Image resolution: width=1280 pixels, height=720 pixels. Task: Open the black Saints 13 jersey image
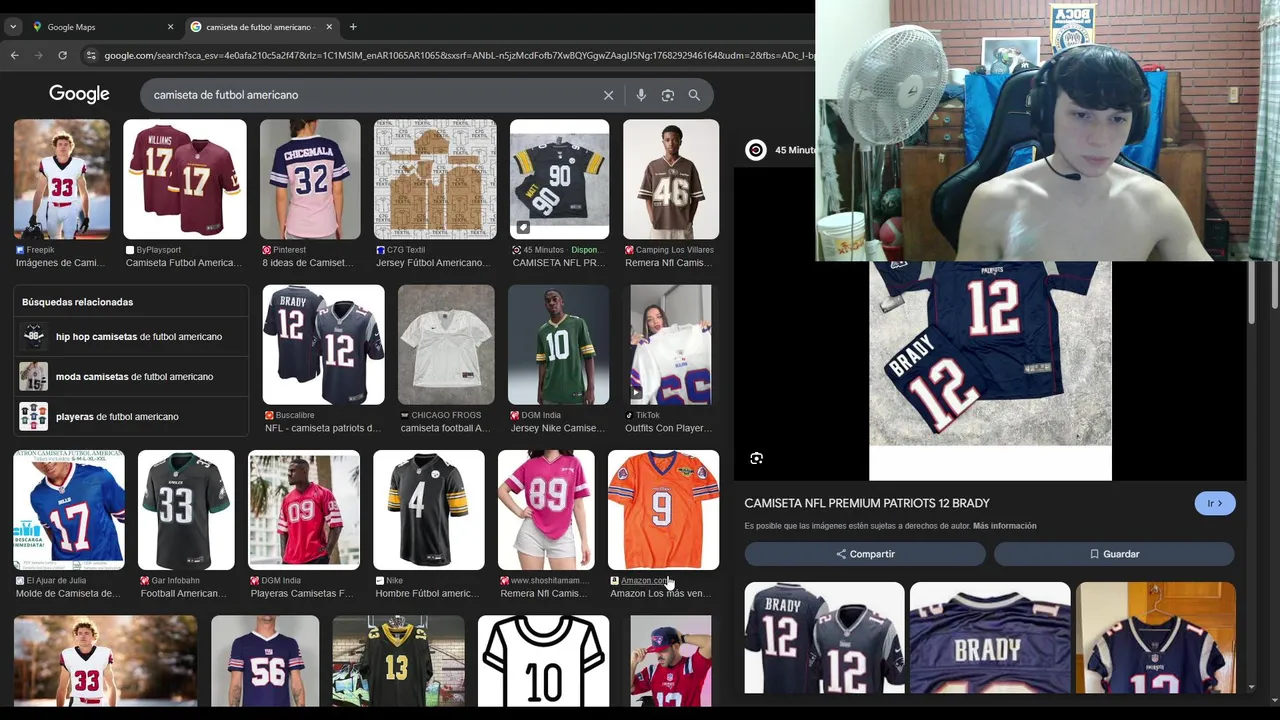point(398,662)
